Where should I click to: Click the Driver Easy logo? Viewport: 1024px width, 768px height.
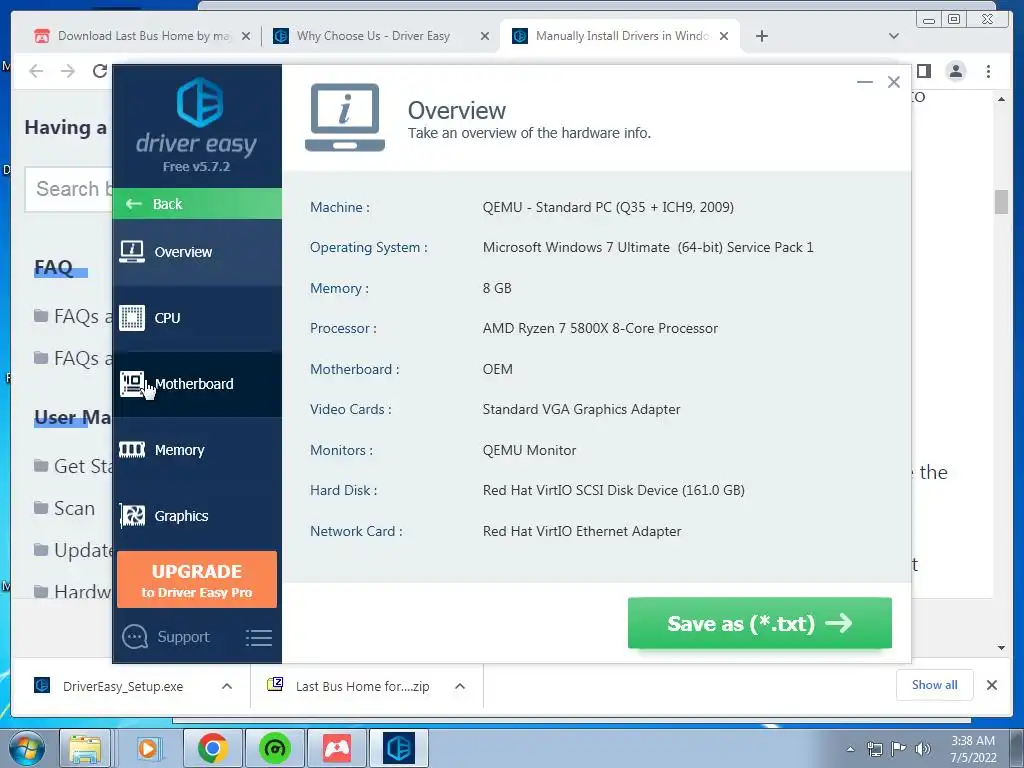tap(197, 118)
